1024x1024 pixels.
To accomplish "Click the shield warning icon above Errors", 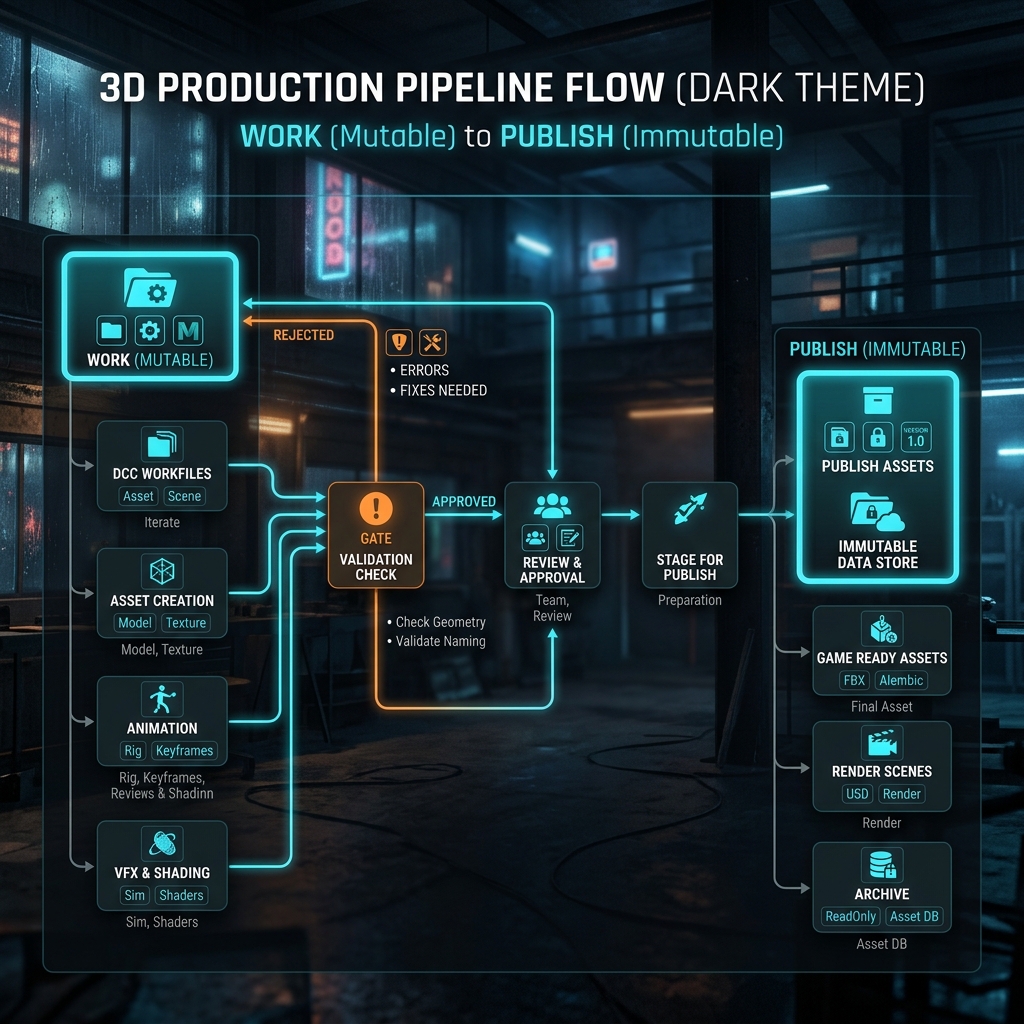I will click(399, 342).
